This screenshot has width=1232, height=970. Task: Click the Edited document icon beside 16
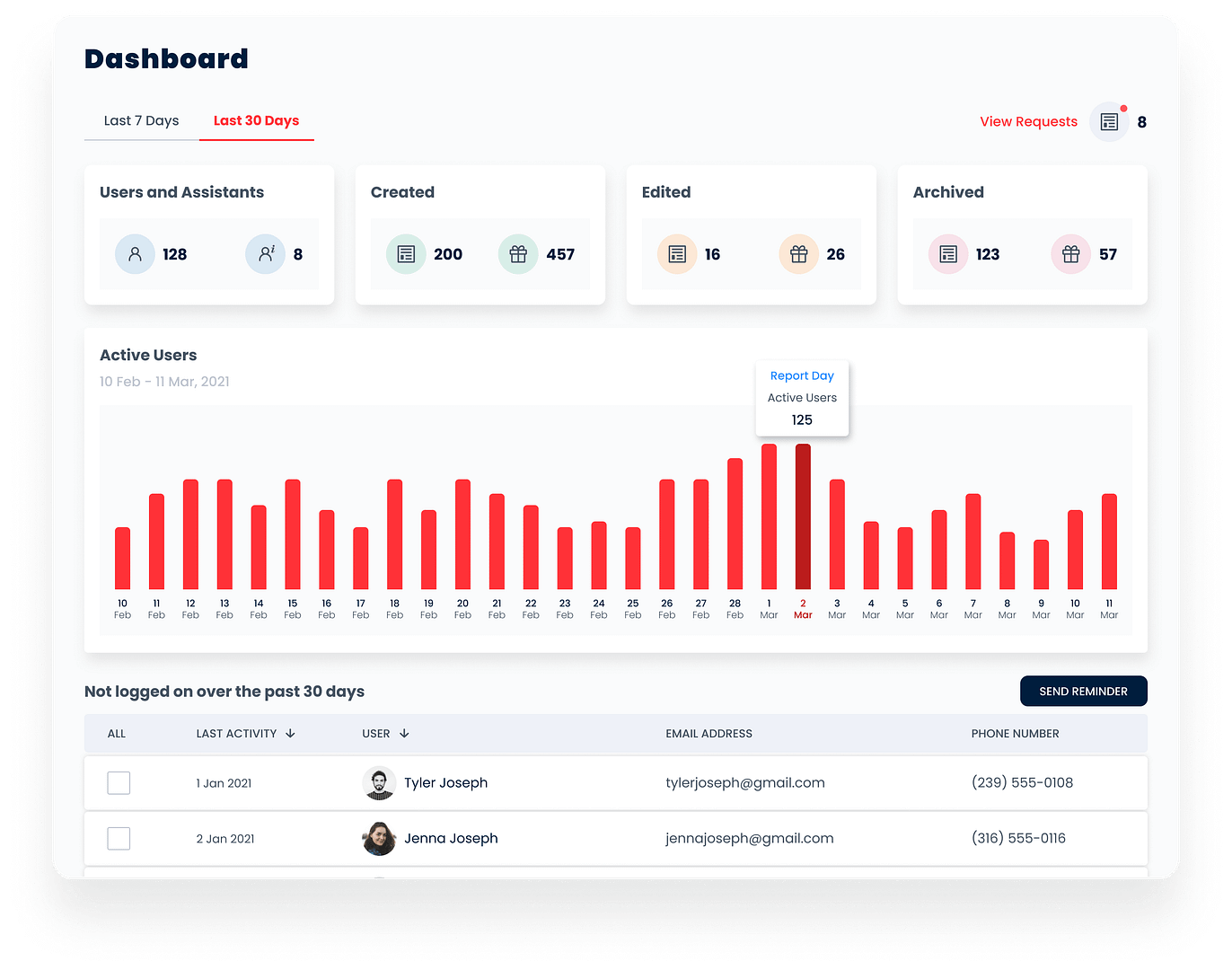click(677, 254)
